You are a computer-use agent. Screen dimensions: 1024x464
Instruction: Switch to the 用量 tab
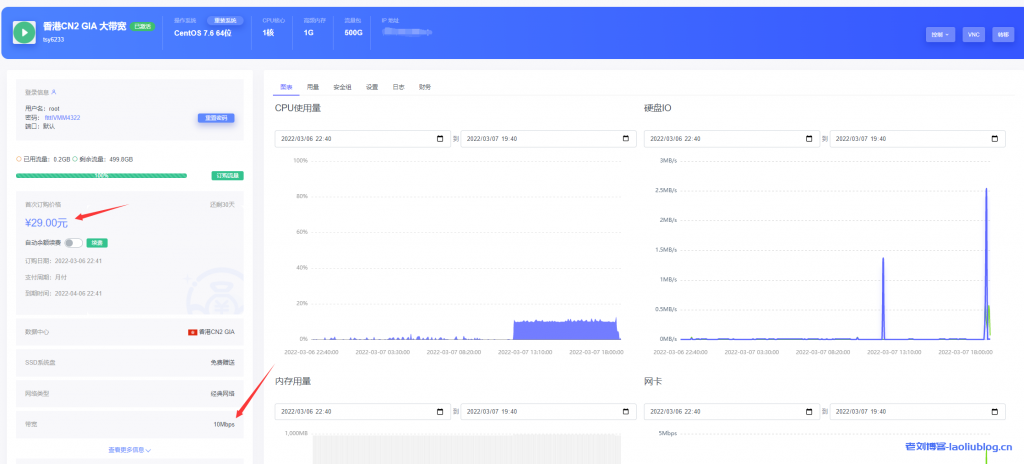pyautogui.click(x=313, y=87)
